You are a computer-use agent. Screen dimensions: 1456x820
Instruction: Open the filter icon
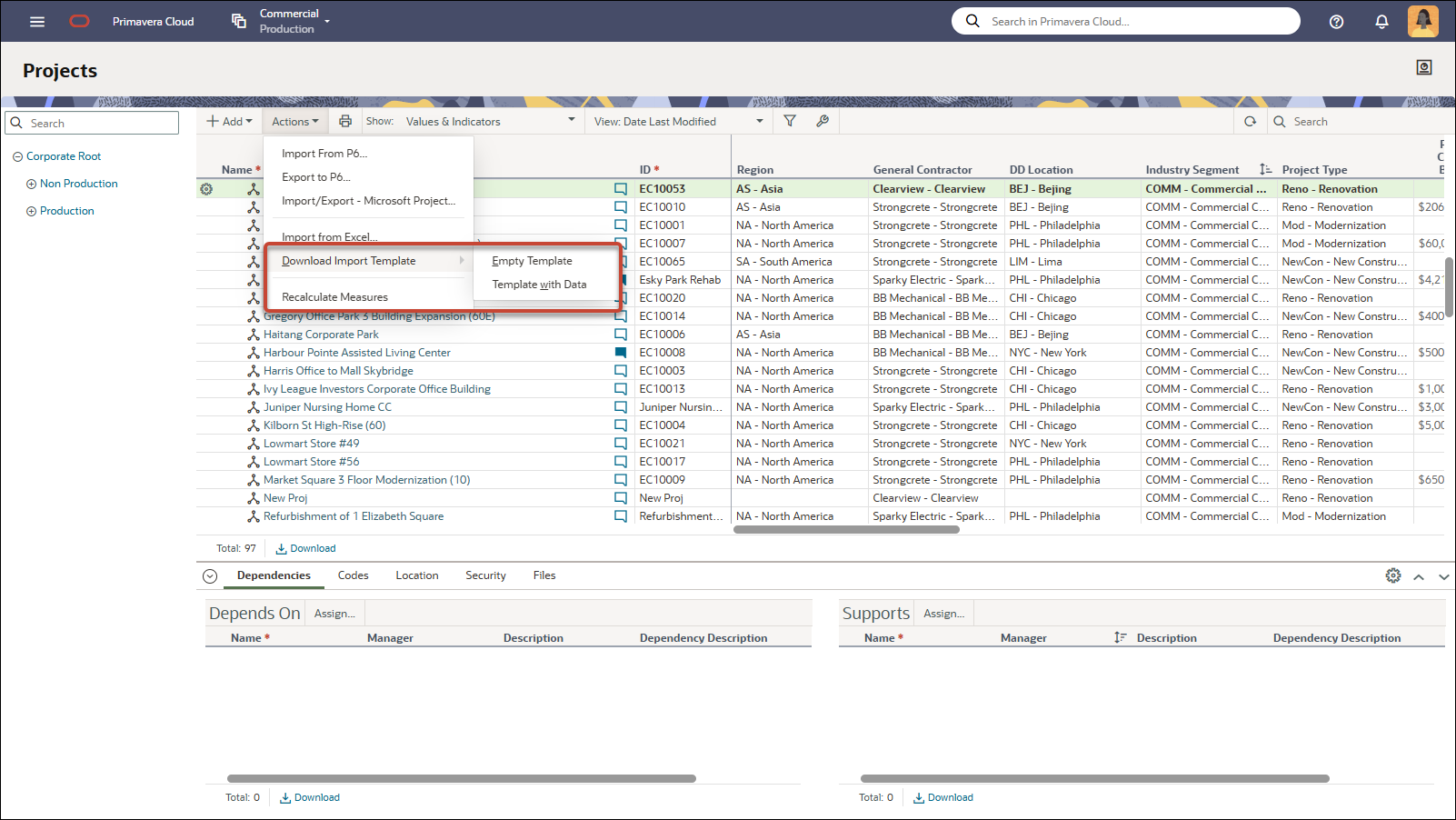790,121
